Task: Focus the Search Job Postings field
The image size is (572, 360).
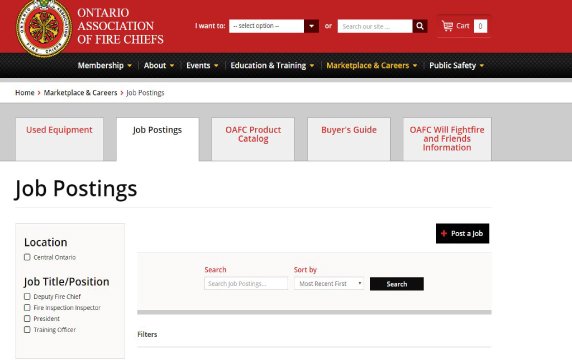Action: pos(246,283)
